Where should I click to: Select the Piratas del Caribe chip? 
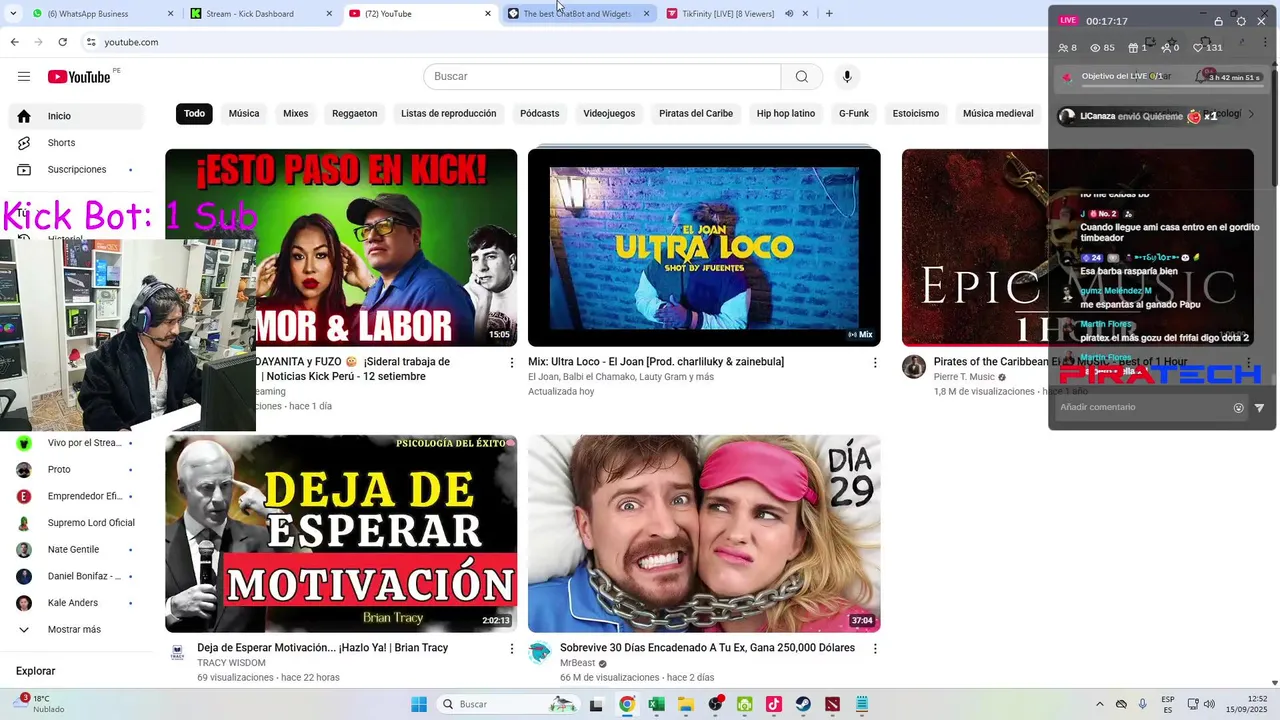(x=696, y=114)
